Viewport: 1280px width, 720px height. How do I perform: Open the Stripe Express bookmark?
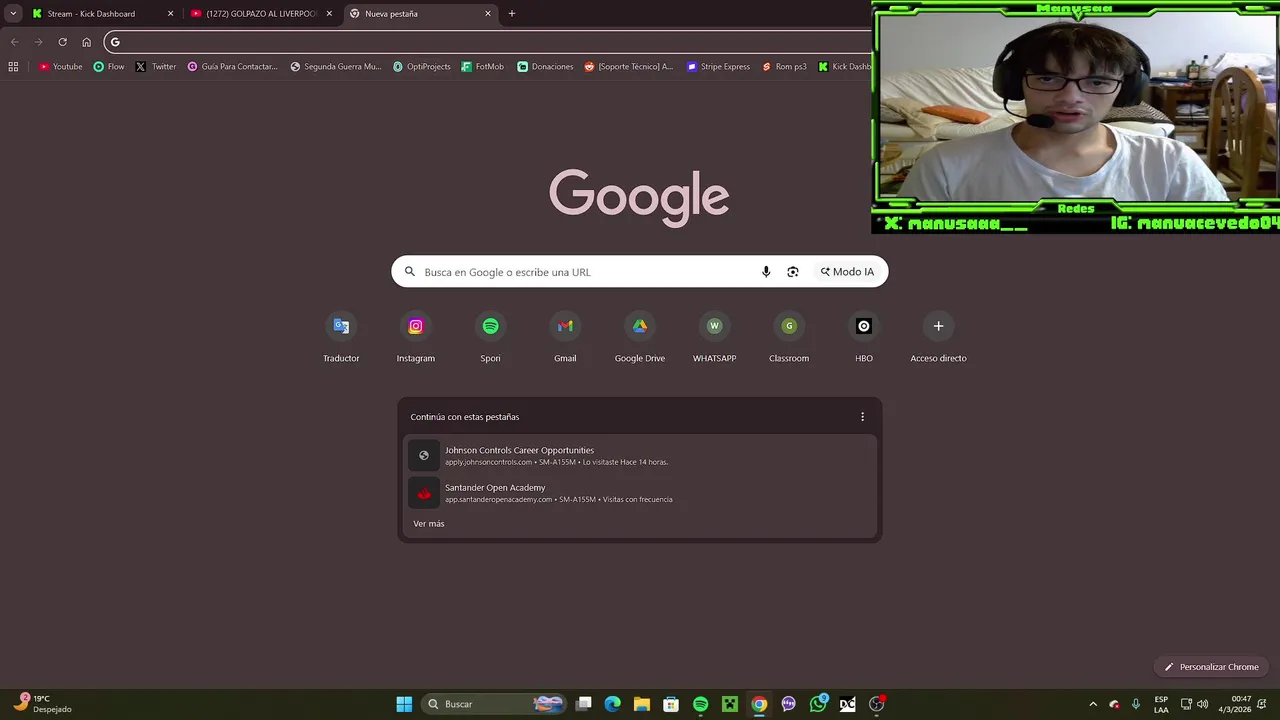click(x=718, y=67)
